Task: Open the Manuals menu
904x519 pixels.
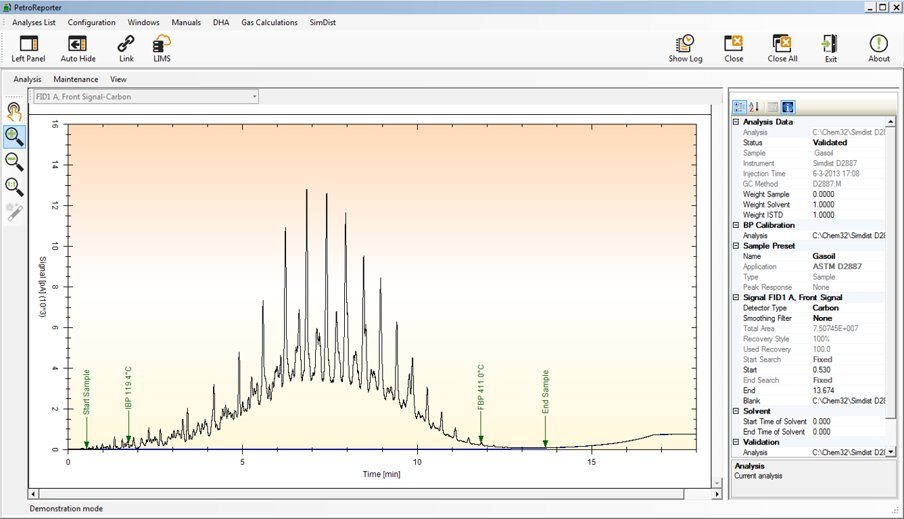Action: pos(186,22)
